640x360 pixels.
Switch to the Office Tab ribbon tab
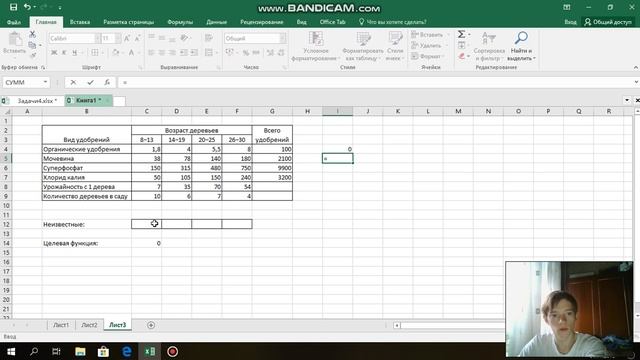(x=332, y=22)
